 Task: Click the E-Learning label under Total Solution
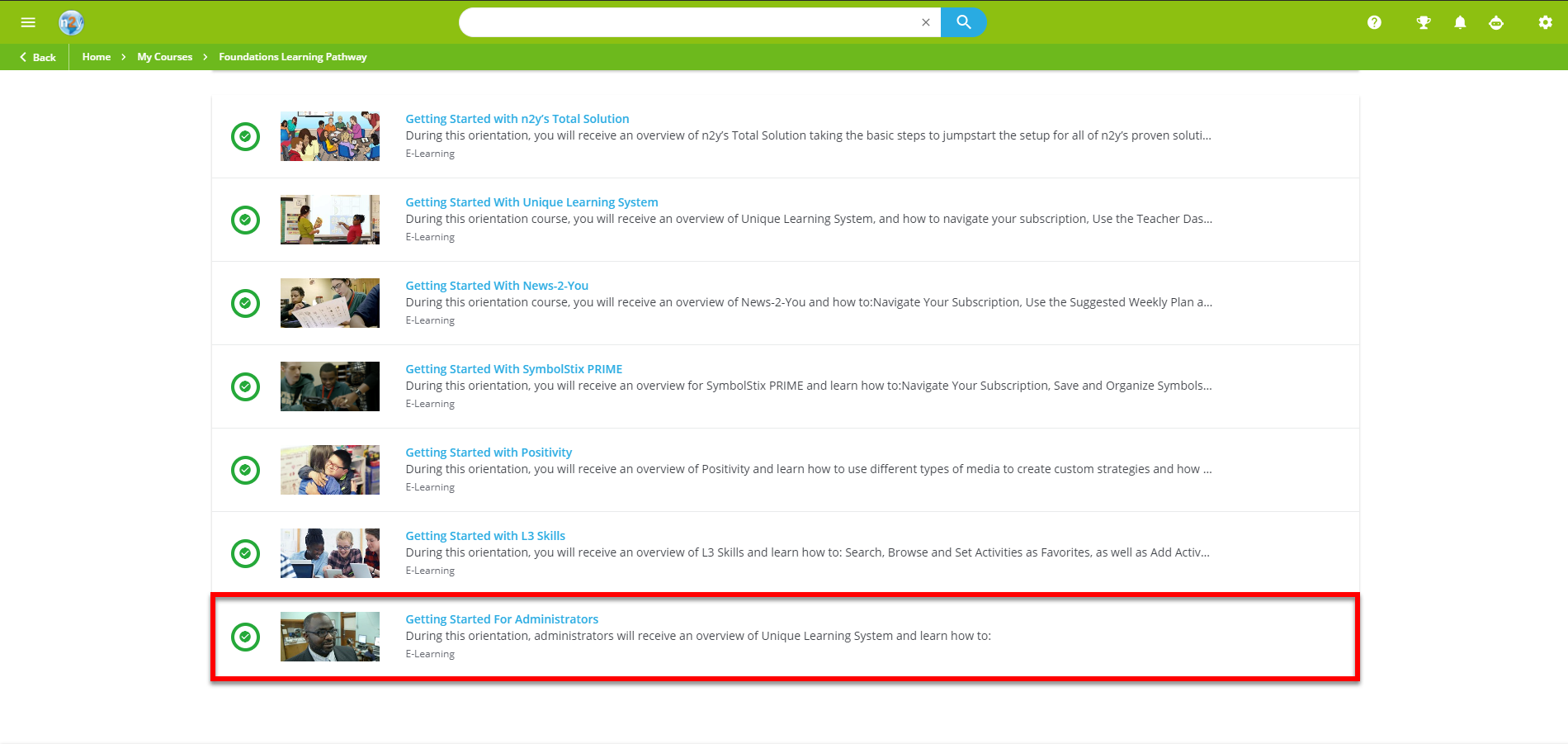(430, 154)
